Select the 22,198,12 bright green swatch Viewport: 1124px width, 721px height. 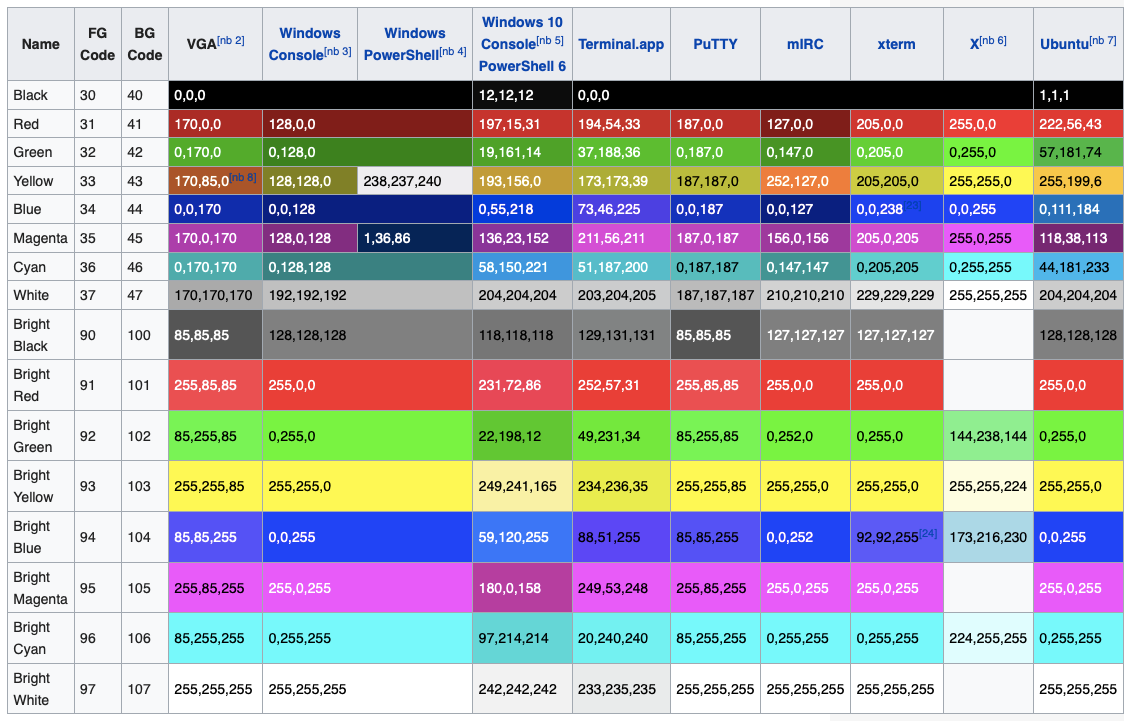pyautogui.click(x=523, y=436)
